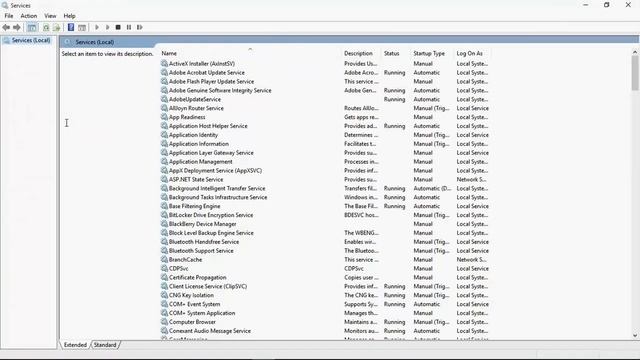Select the COM+ System Application service
This screenshot has height=360, width=640.
click(202, 313)
